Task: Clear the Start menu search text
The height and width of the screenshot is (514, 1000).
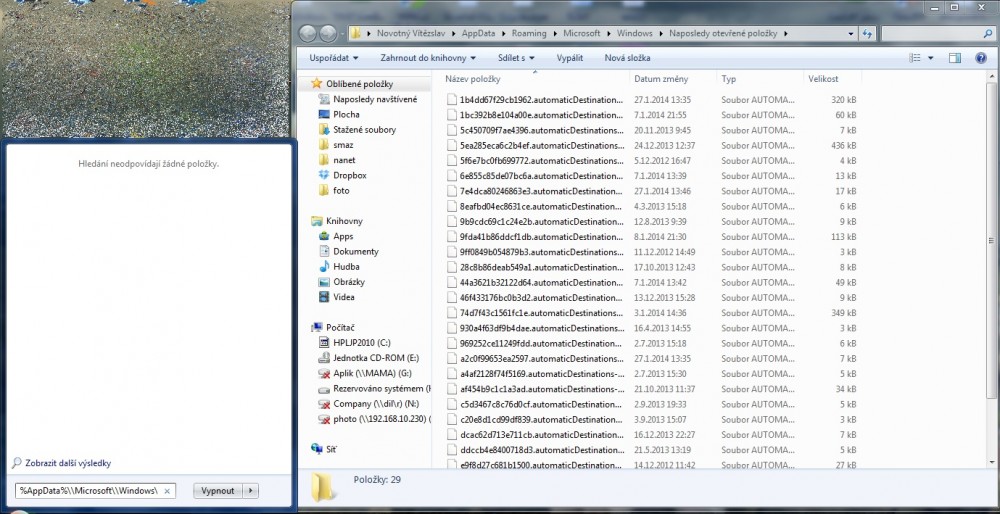Action: 167,491
